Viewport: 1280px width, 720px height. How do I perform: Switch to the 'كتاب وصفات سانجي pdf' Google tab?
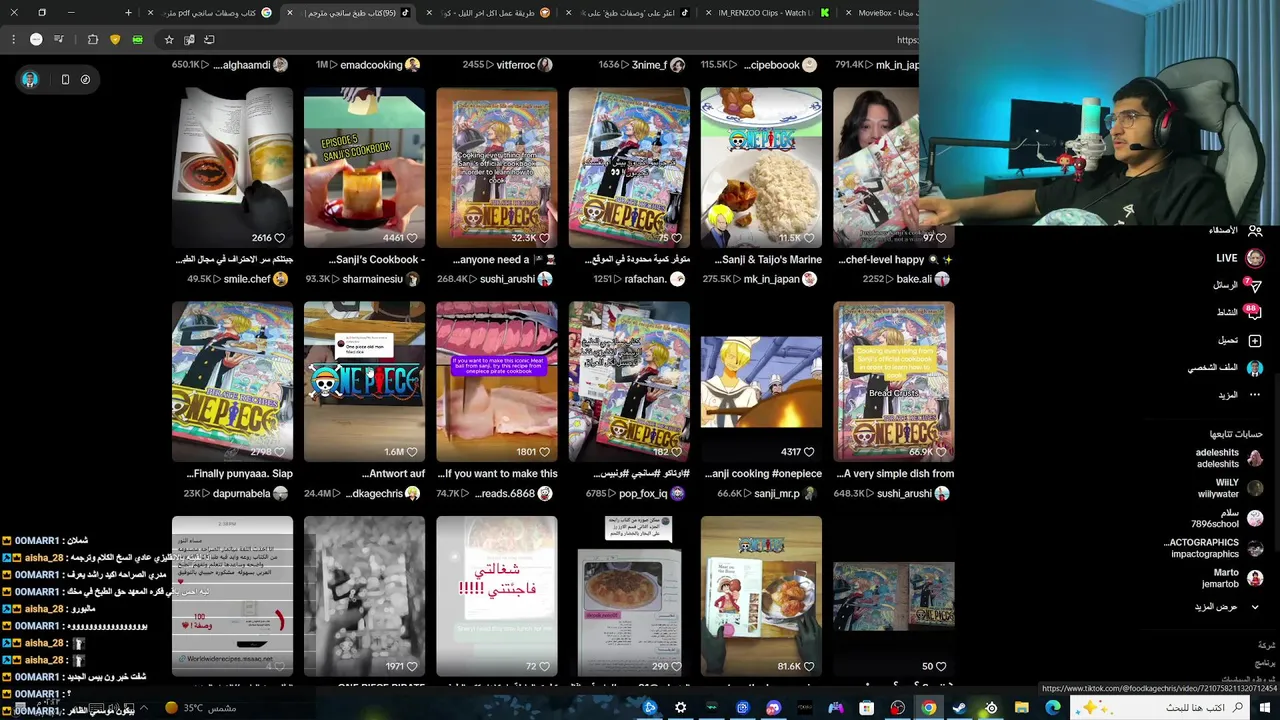tap(208, 13)
